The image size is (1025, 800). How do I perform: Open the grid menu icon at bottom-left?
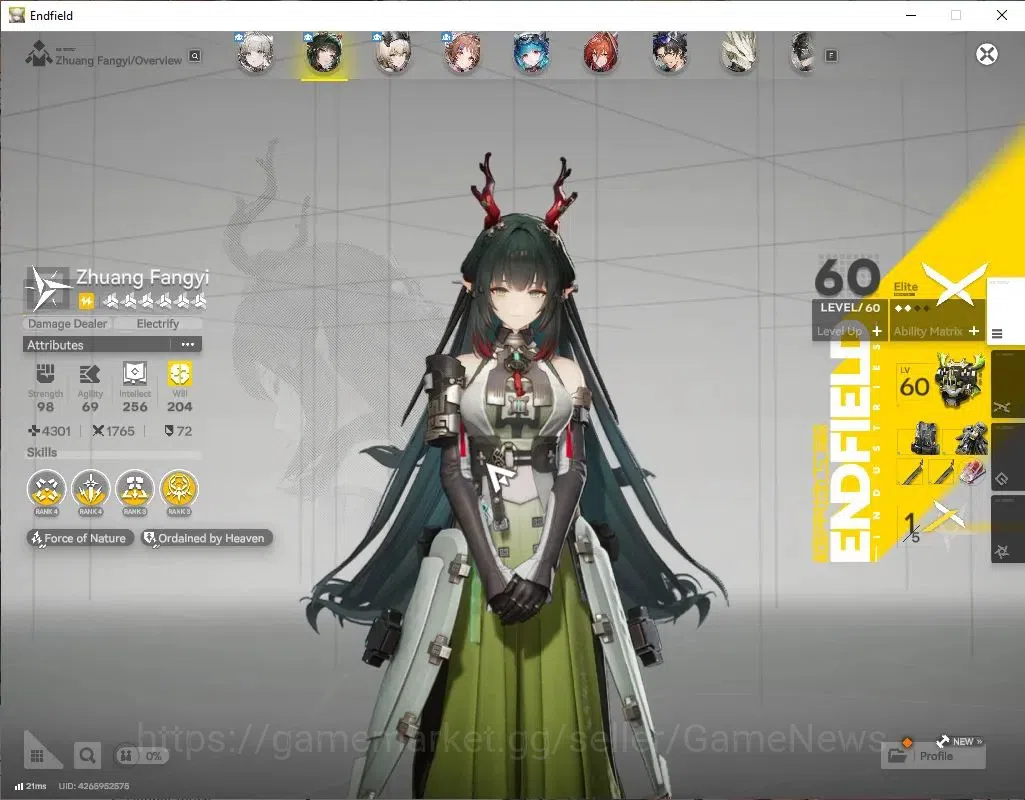[37, 755]
